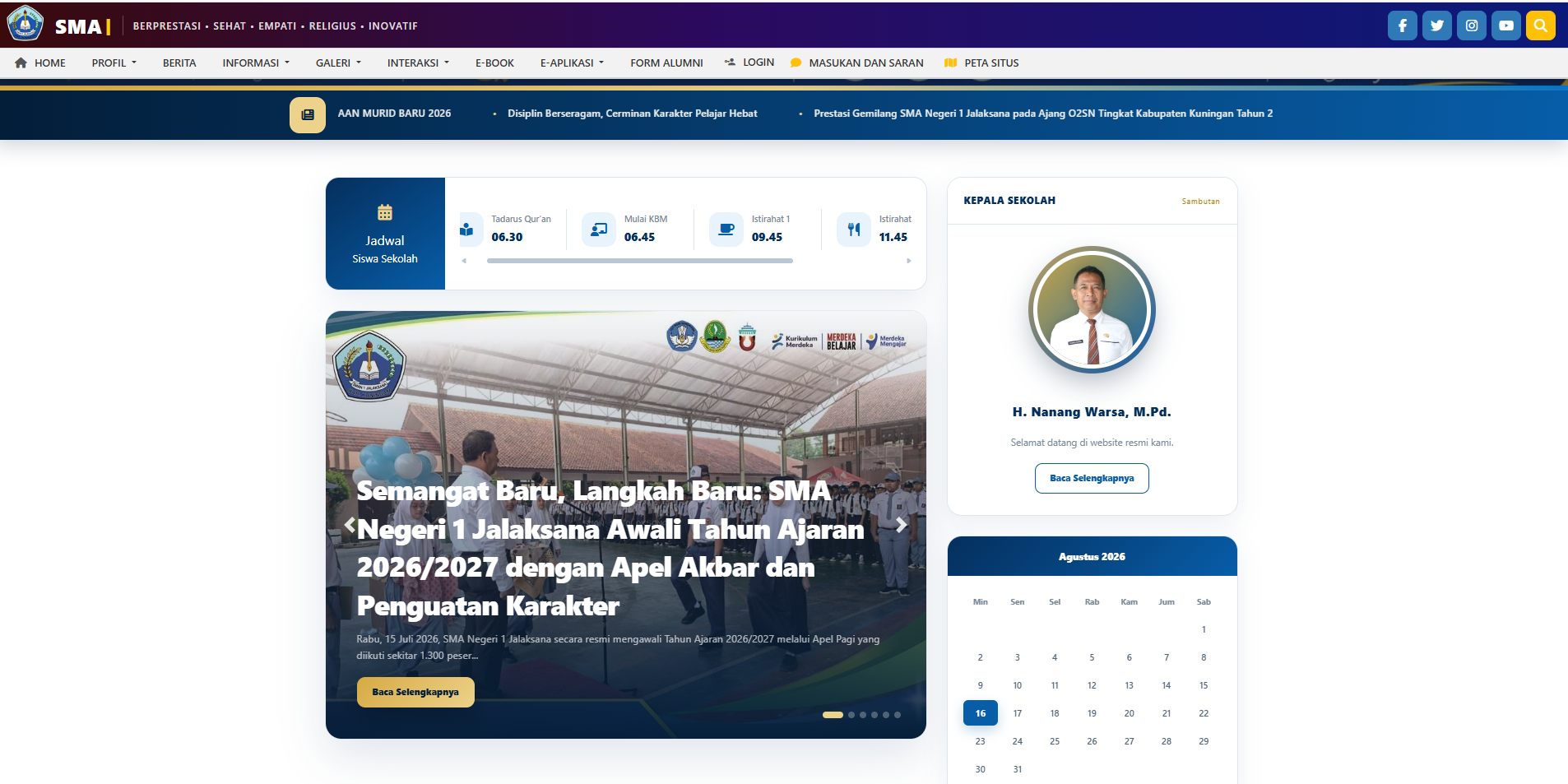Viewport: 1568px width, 784px height.
Task: Click the H. Nanang Warsa, M.Pd. name
Action: point(1092,412)
